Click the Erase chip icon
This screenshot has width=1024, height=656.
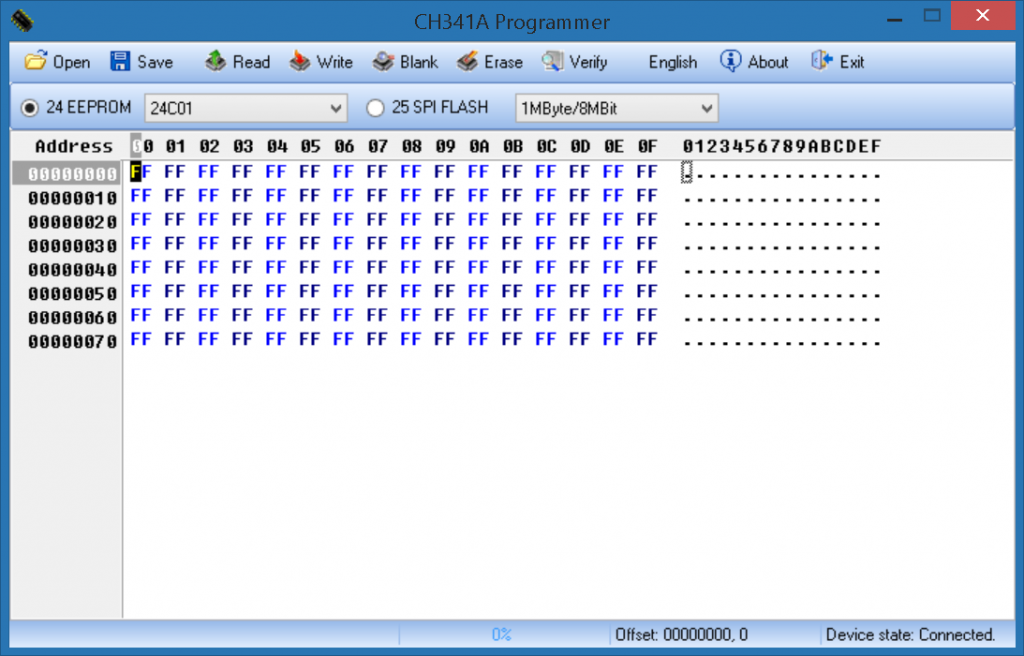click(468, 61)
